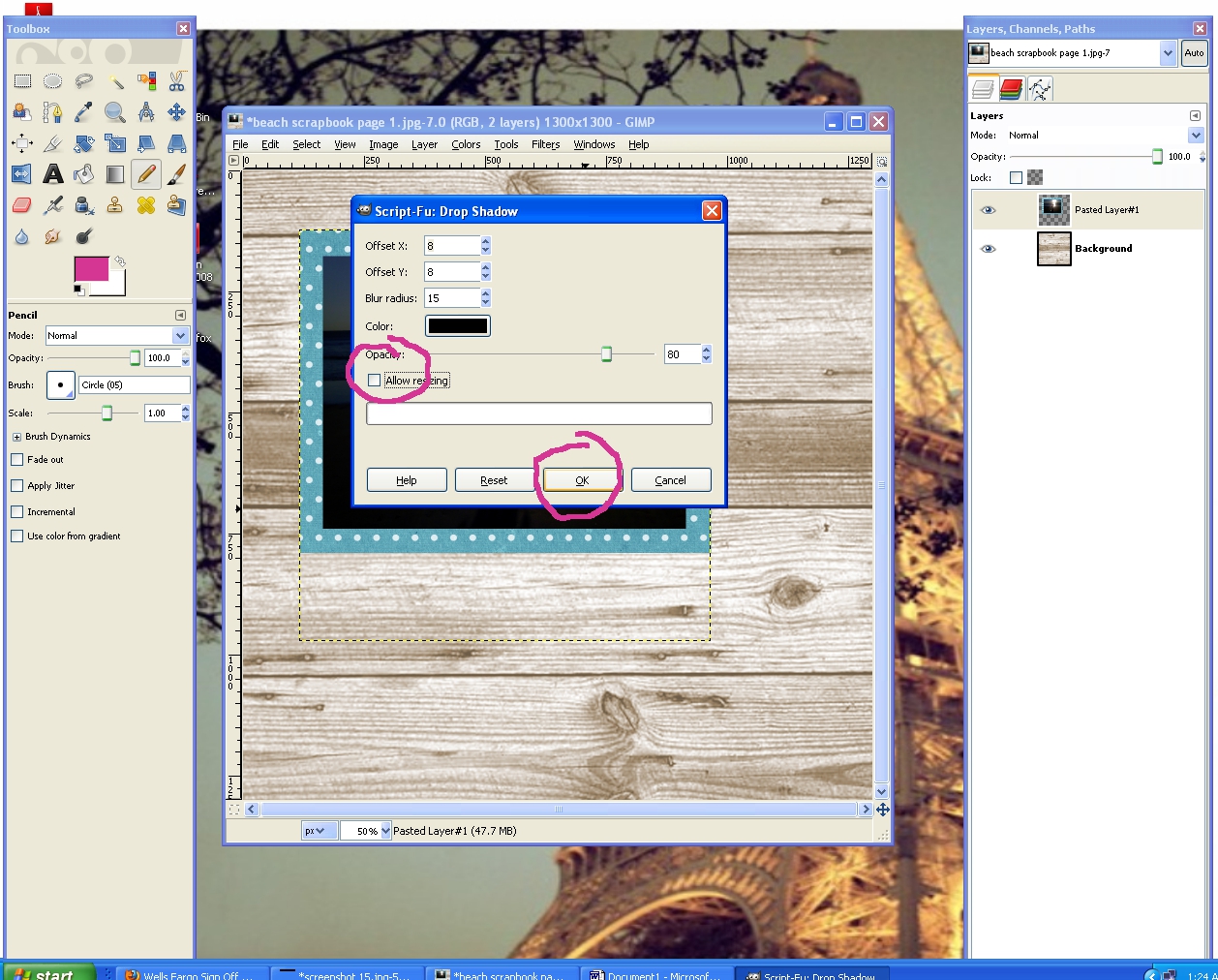Open the File menu
This screenshot has width=1218, height=980.
pyautogui.click(x=240, y=144)
